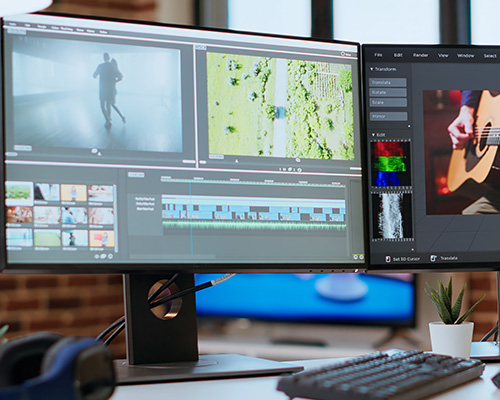Click the media bin vertical scrollbar
Viewport: 500px width, 400px height.
[116, 218]
